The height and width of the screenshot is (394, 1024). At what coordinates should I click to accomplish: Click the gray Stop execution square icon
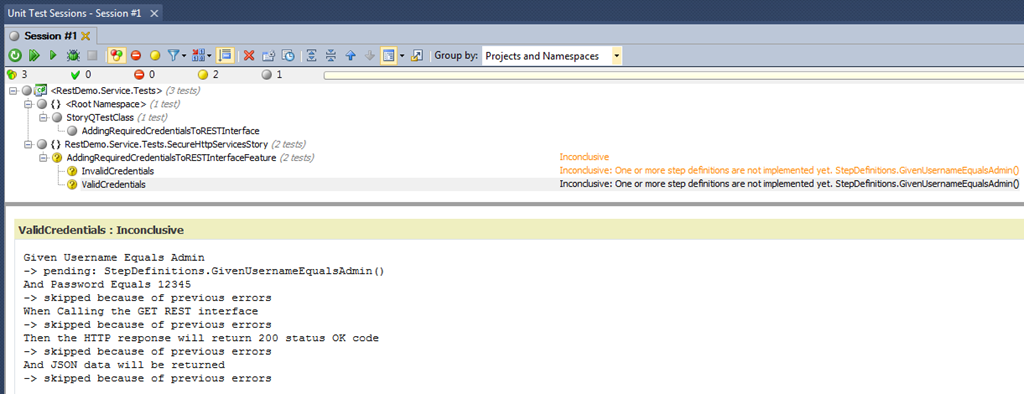(x=92, y=56)
